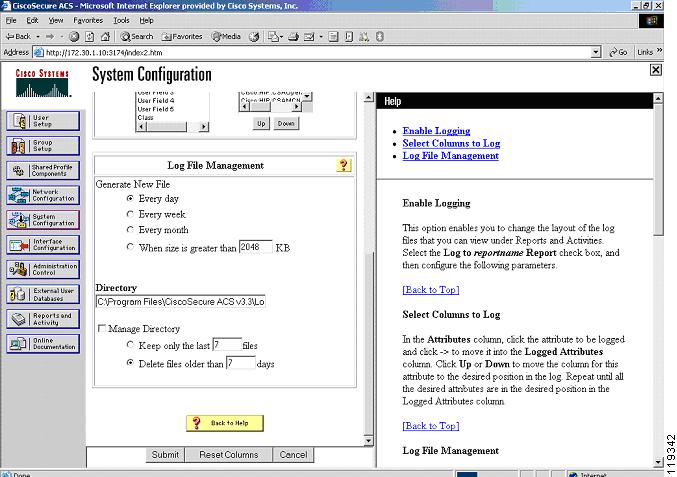Click main frame scrollbar up arrow
Viewport: 677px width, 477px height.
[x=368, y=97]
